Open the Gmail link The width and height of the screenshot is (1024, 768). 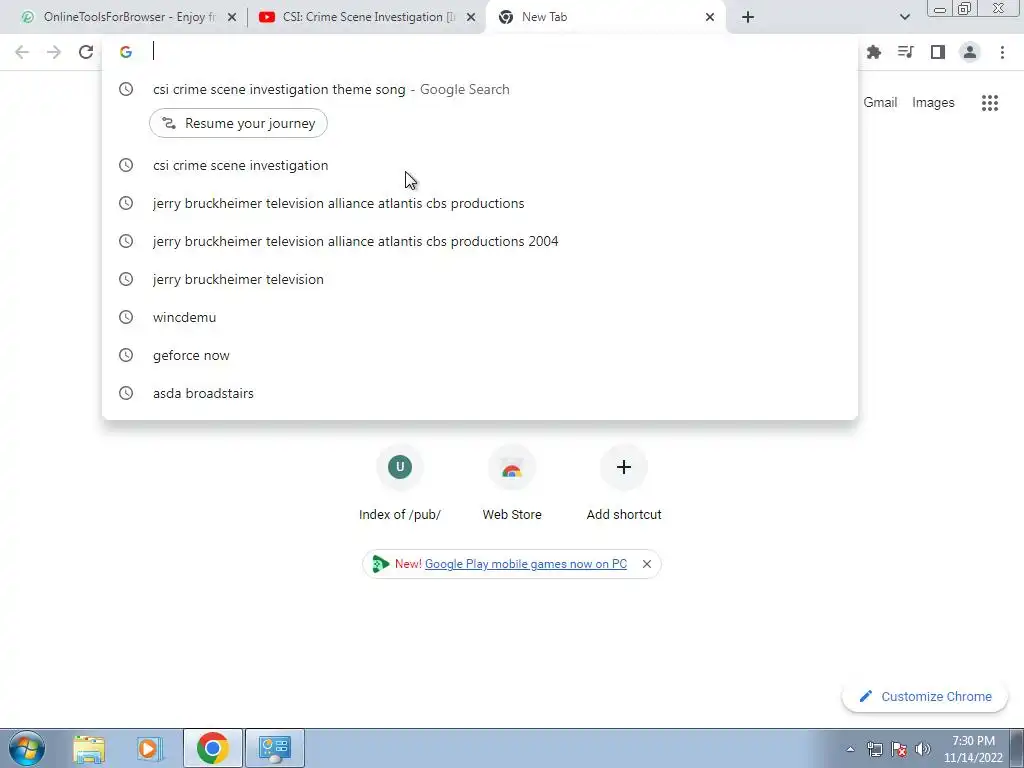click(x=880, y=103)
